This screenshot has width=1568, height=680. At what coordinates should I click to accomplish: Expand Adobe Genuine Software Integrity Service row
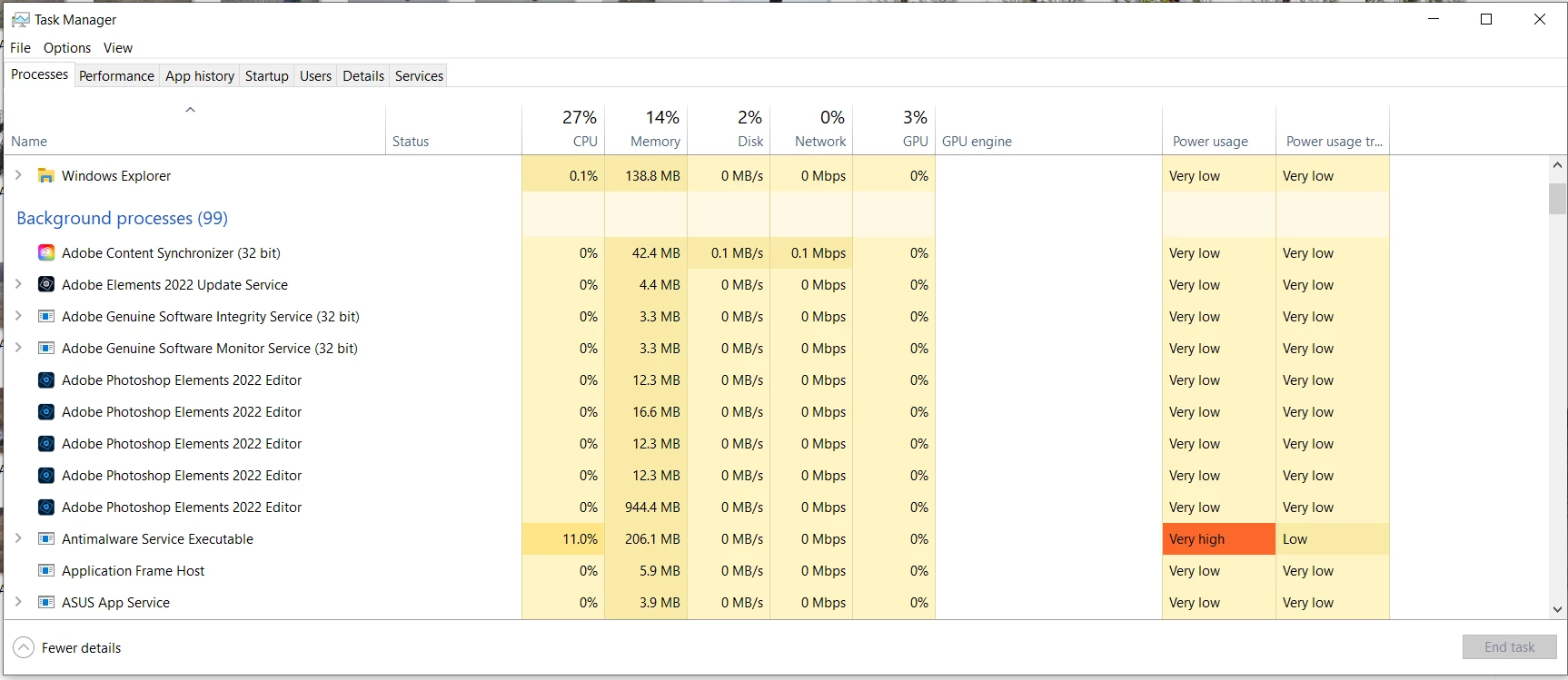18,316
